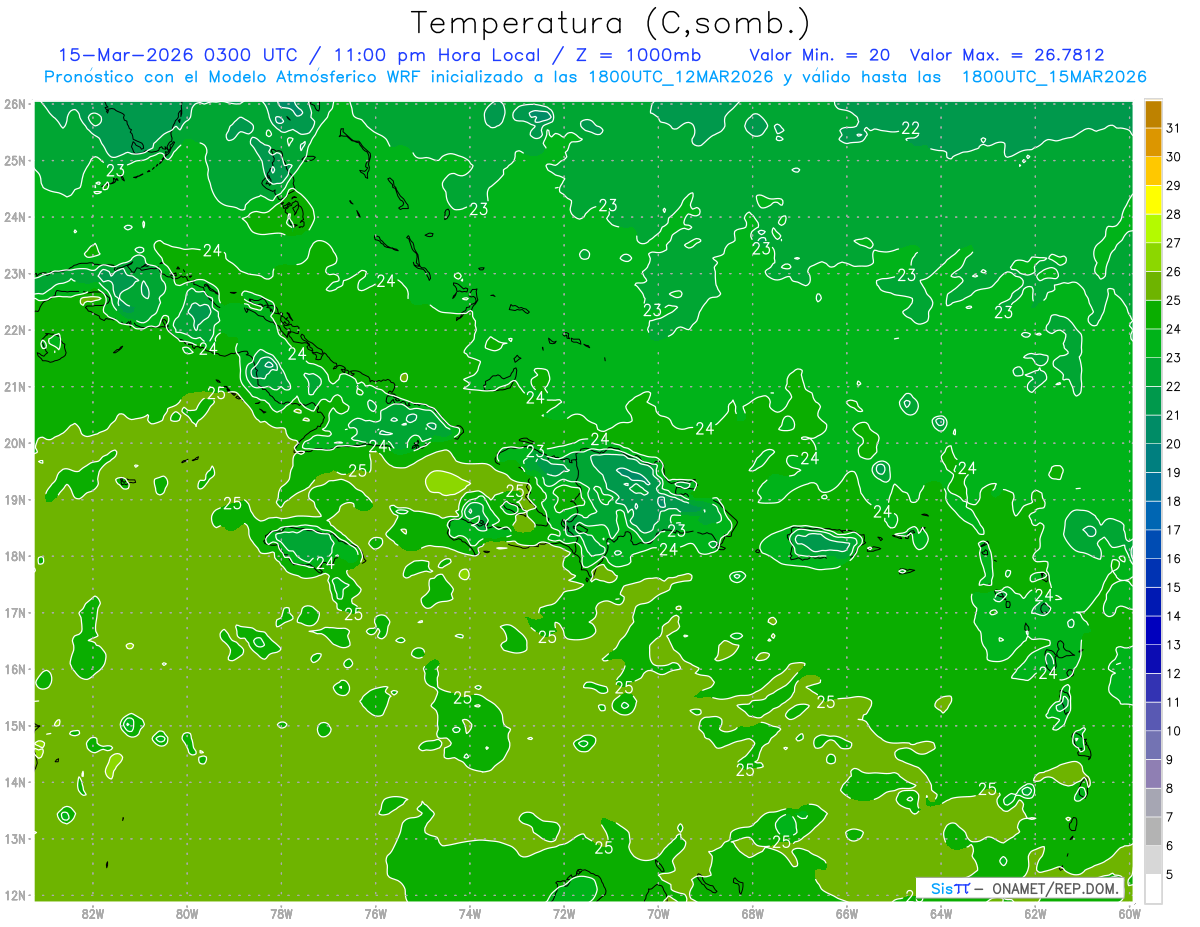Click the '78W' longitude axis label
The width and height of the screenshot is (1200, 927).
click(x=281, y=913)
